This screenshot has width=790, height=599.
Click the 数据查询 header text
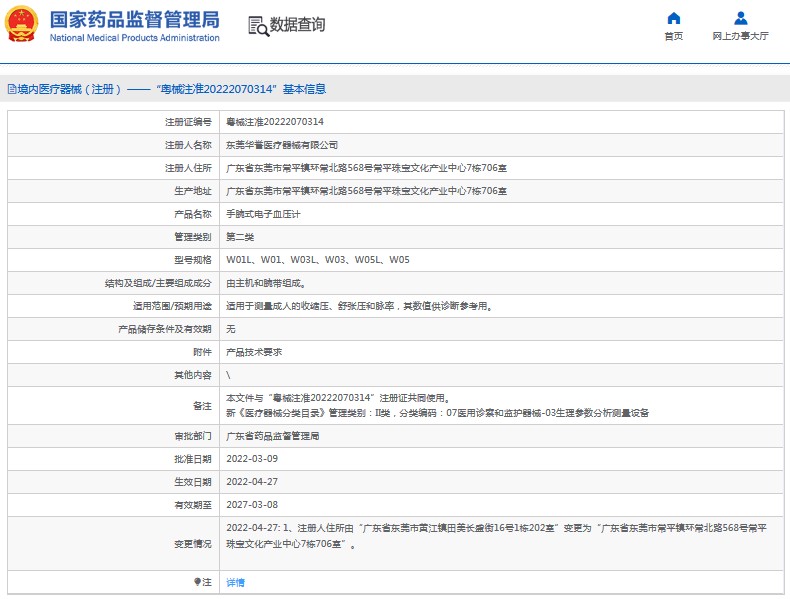coord(298,25)
